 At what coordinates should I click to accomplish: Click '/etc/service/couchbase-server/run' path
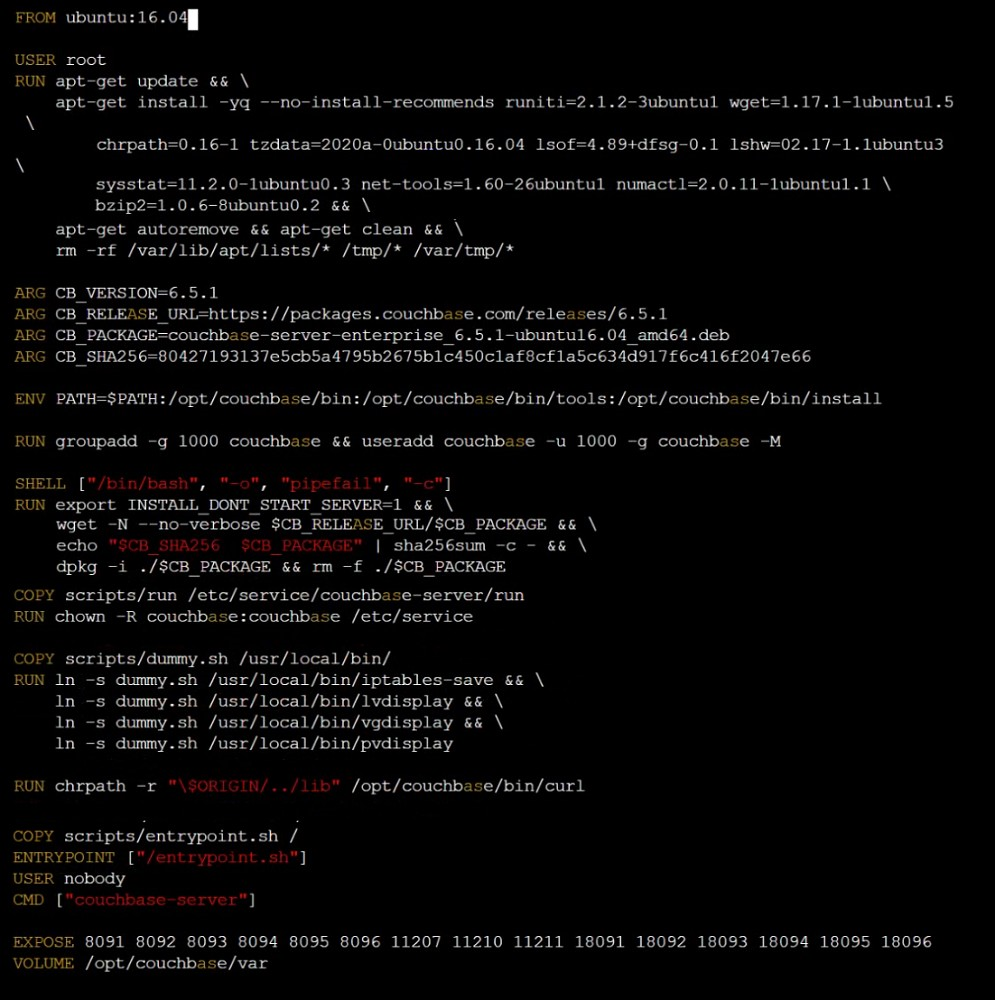coord(356,596)
